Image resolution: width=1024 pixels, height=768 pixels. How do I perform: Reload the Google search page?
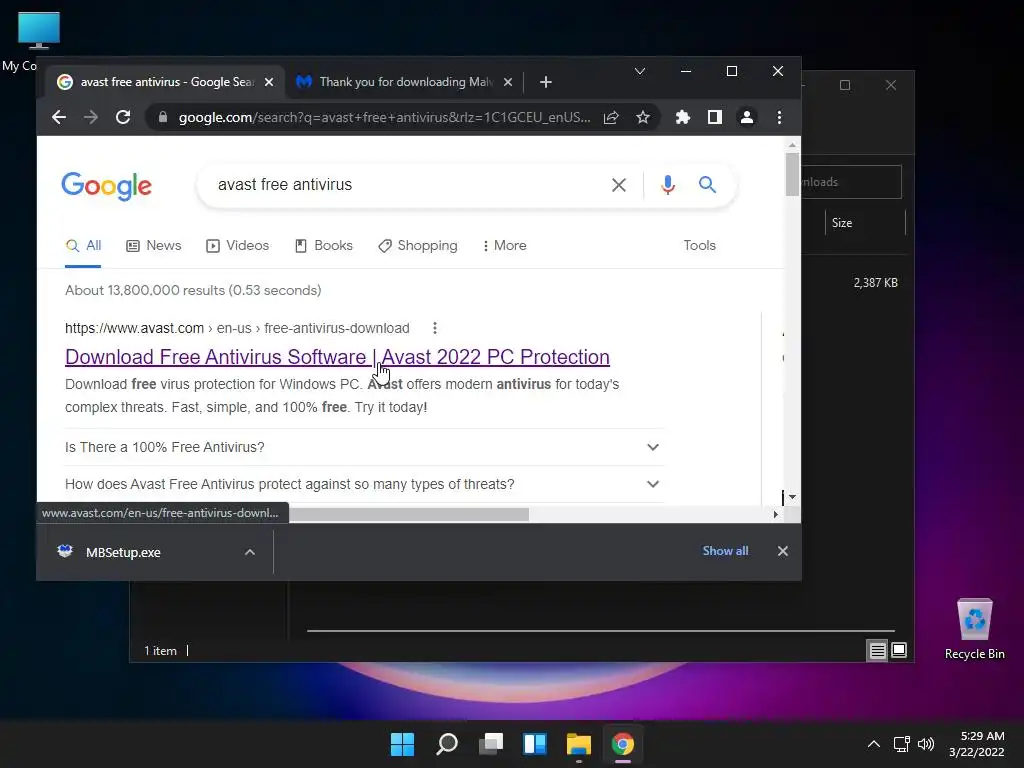coord(123,118)
